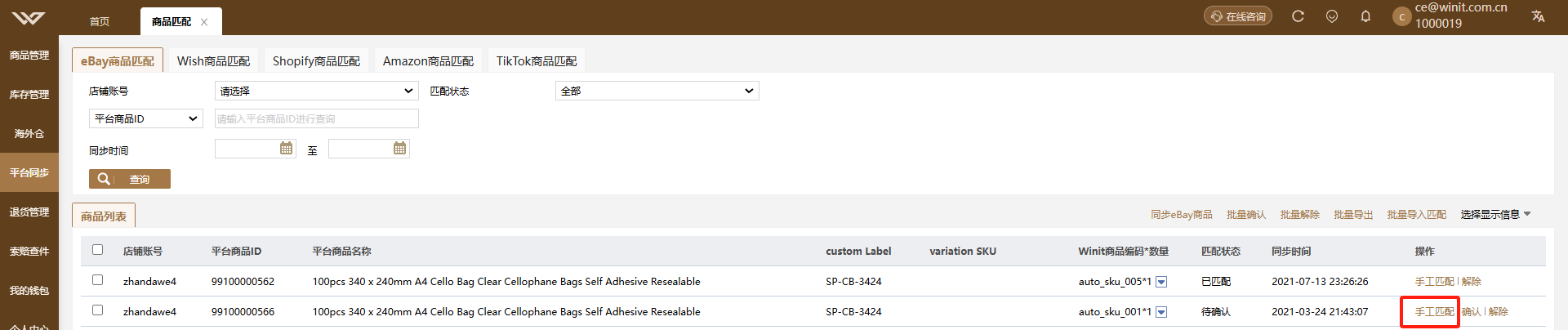This screenshot has height=330, width=1568.
Task: Select Wish商品匹配 tab
Action: pyautogui.click(x=213, y=60)
